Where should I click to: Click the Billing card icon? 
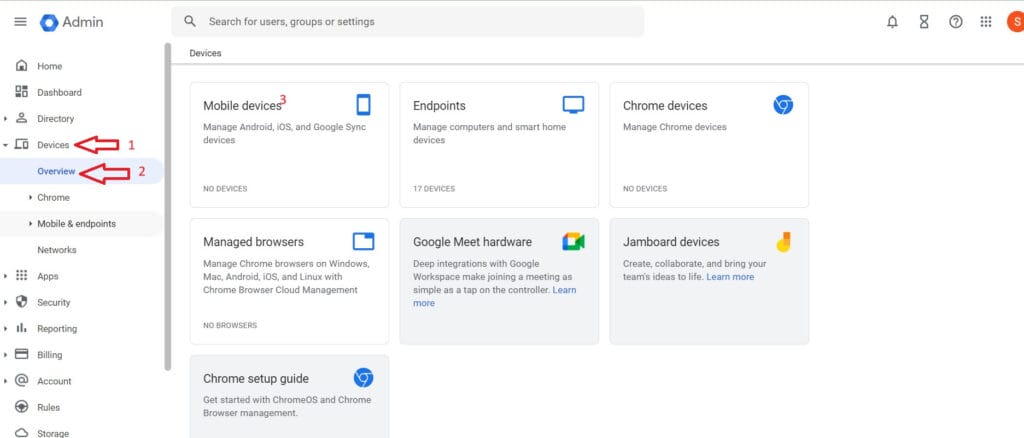coord(22,354)
